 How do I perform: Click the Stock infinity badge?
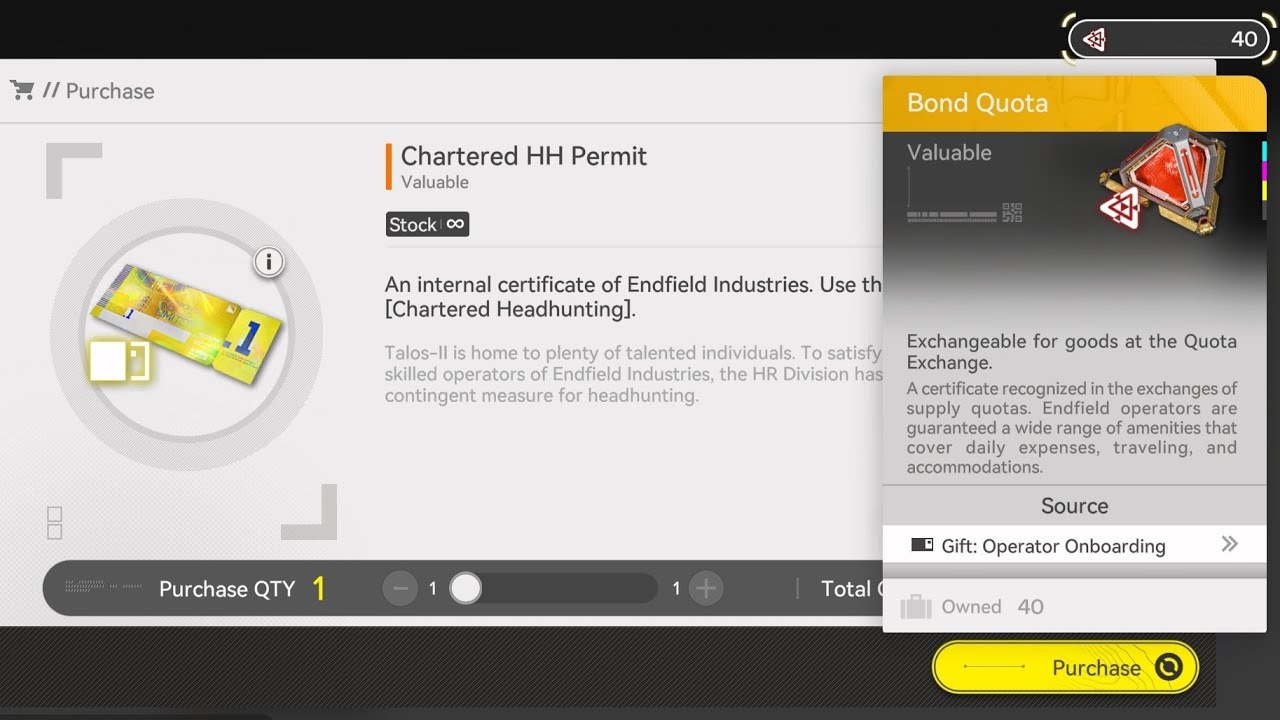pyautogui.click(x=427, y=224)
